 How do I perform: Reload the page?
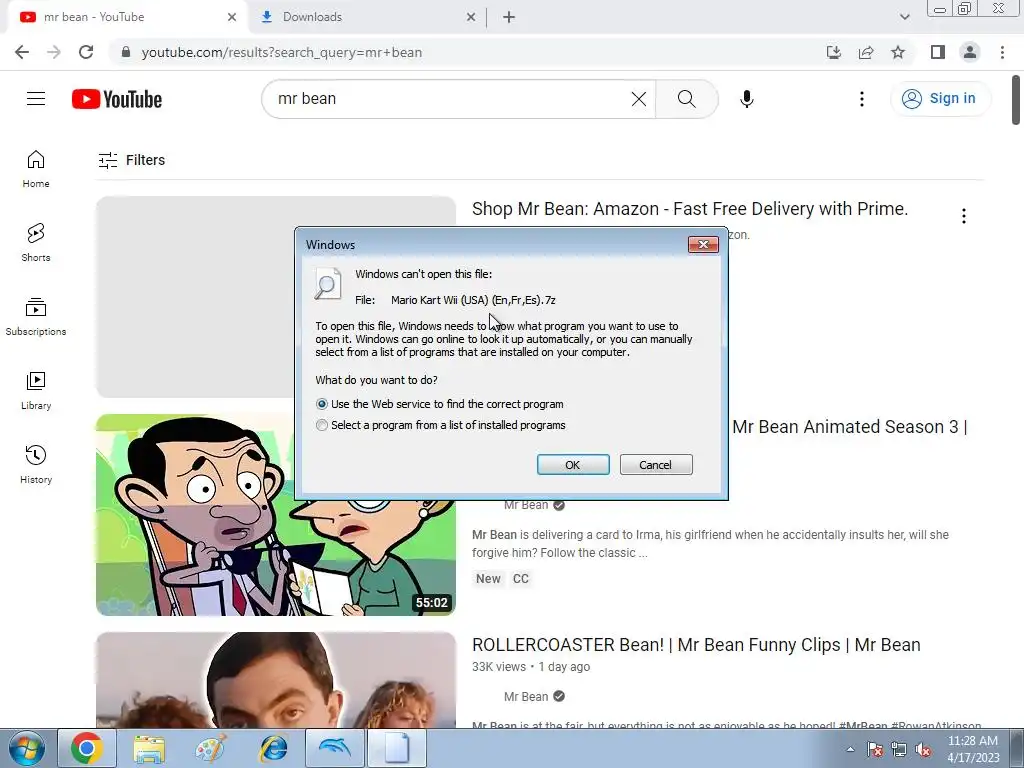click(x=86, y=52)
